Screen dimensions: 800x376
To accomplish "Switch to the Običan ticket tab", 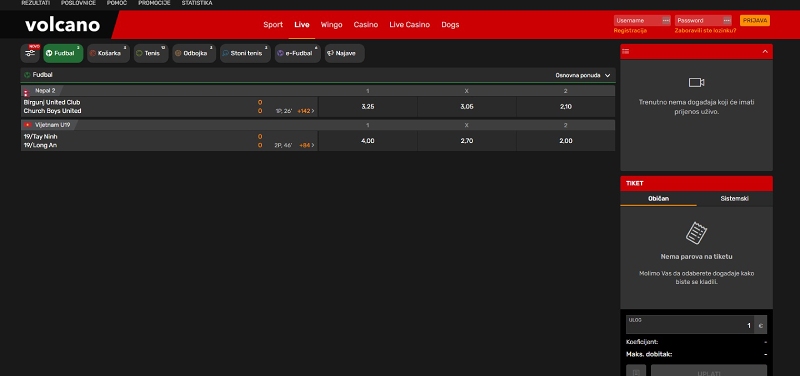I will [x=658, y=198].
